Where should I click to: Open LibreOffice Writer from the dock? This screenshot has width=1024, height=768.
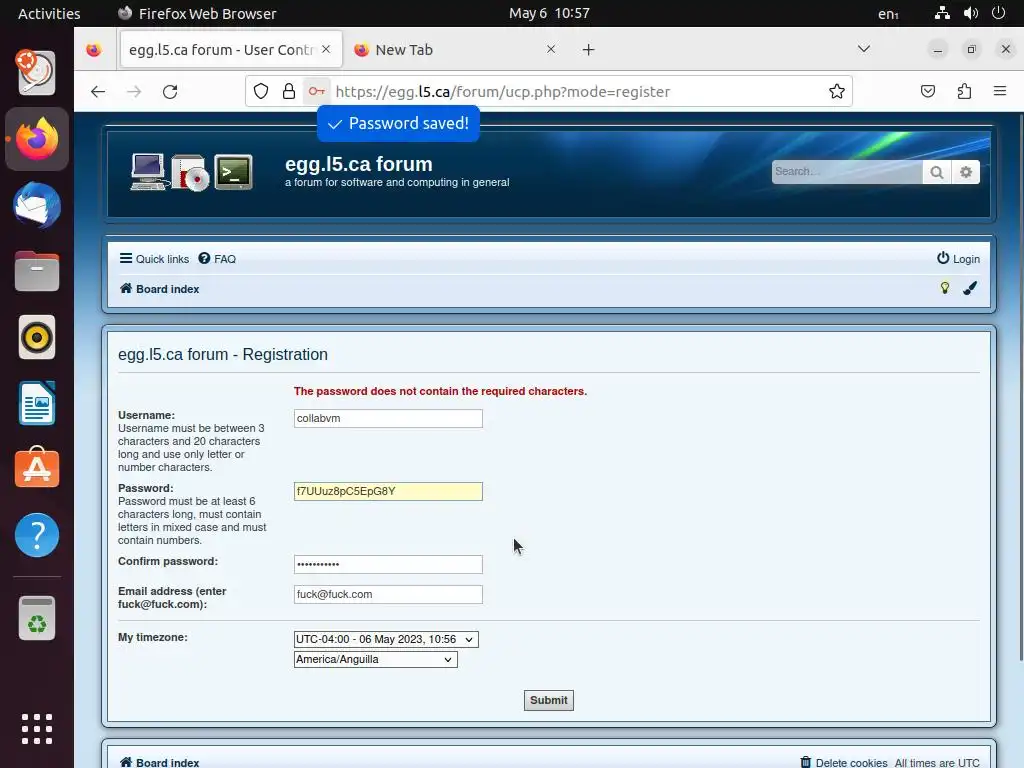click(x=37, y=404)
